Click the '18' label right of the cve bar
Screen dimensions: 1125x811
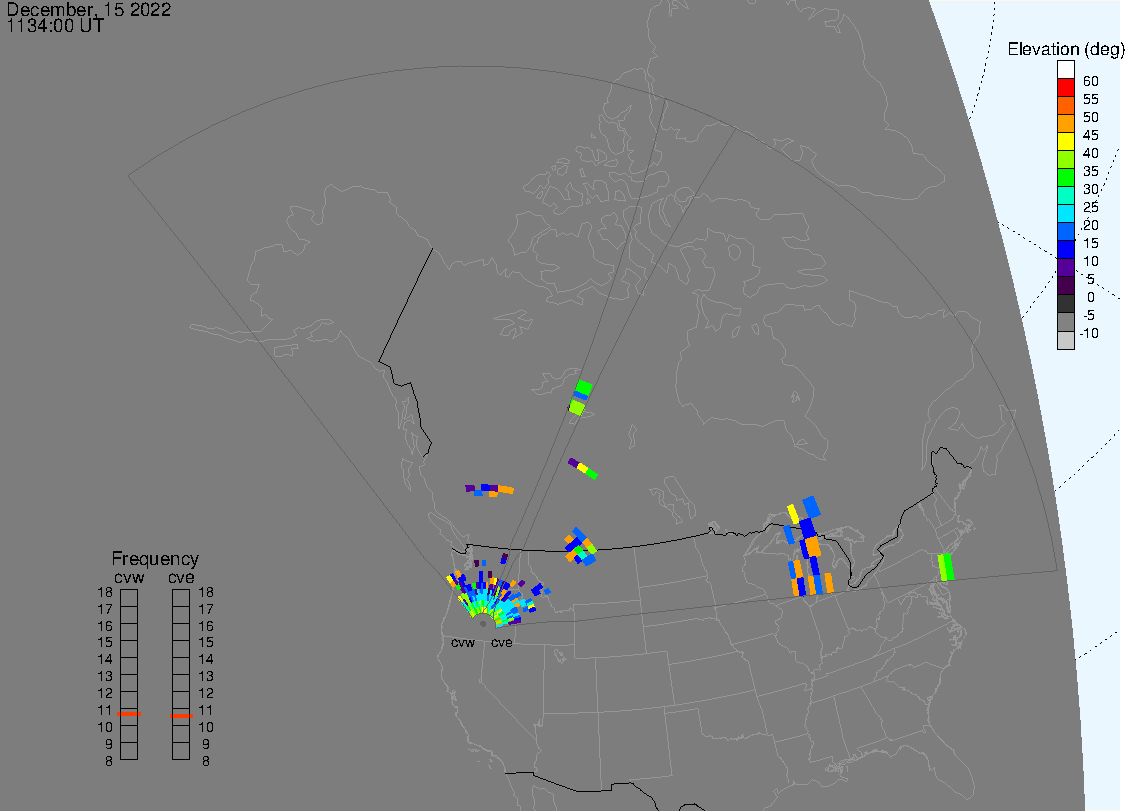tap(206, 592)
